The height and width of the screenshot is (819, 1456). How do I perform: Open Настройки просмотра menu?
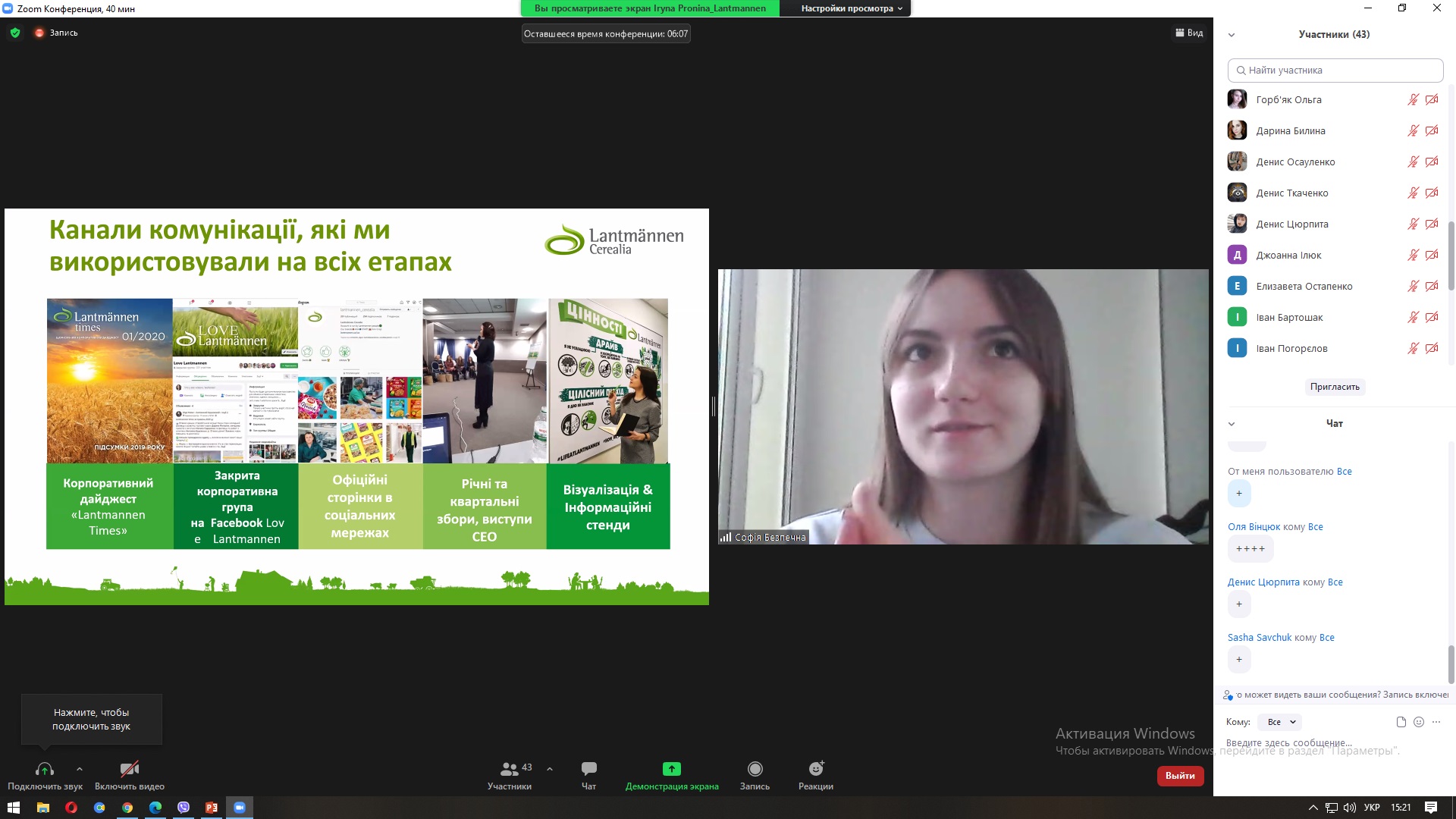coord(851,8)
